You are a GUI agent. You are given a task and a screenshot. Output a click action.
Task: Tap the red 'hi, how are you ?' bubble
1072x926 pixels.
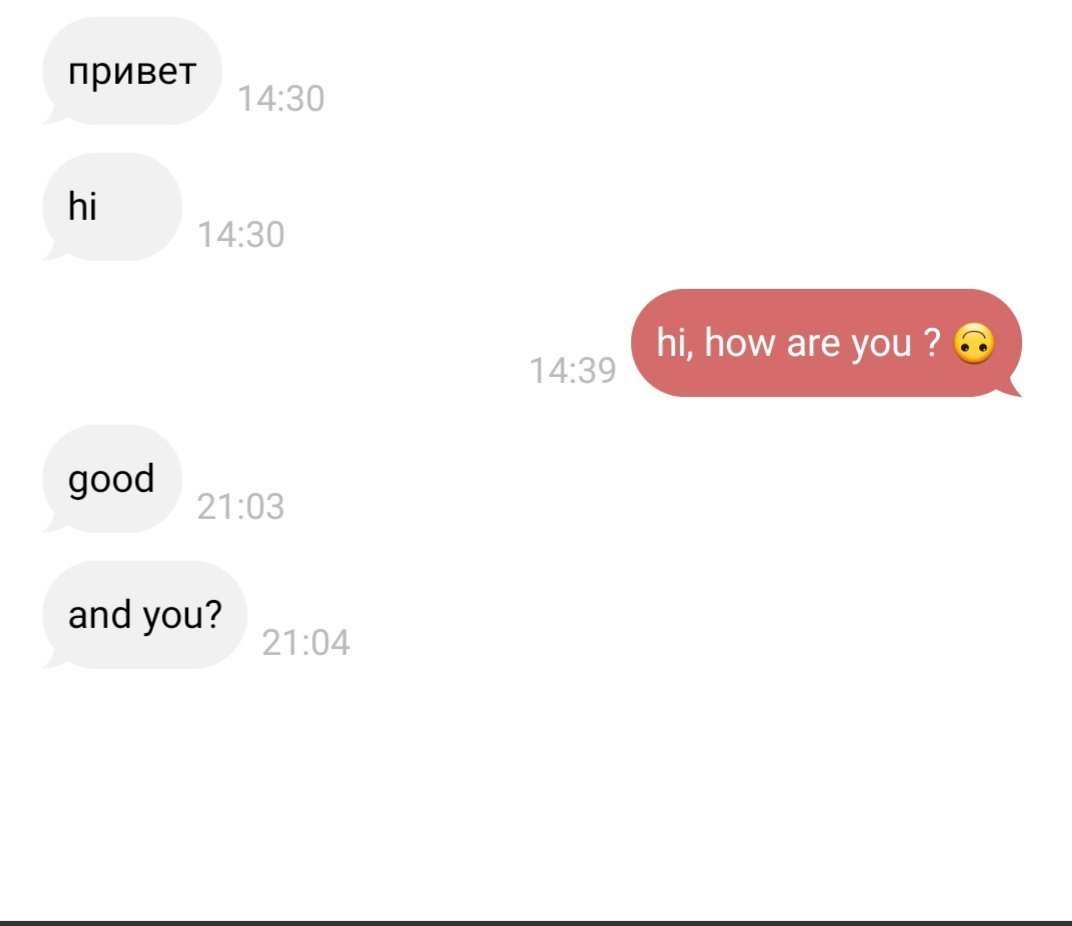[826, 343]
